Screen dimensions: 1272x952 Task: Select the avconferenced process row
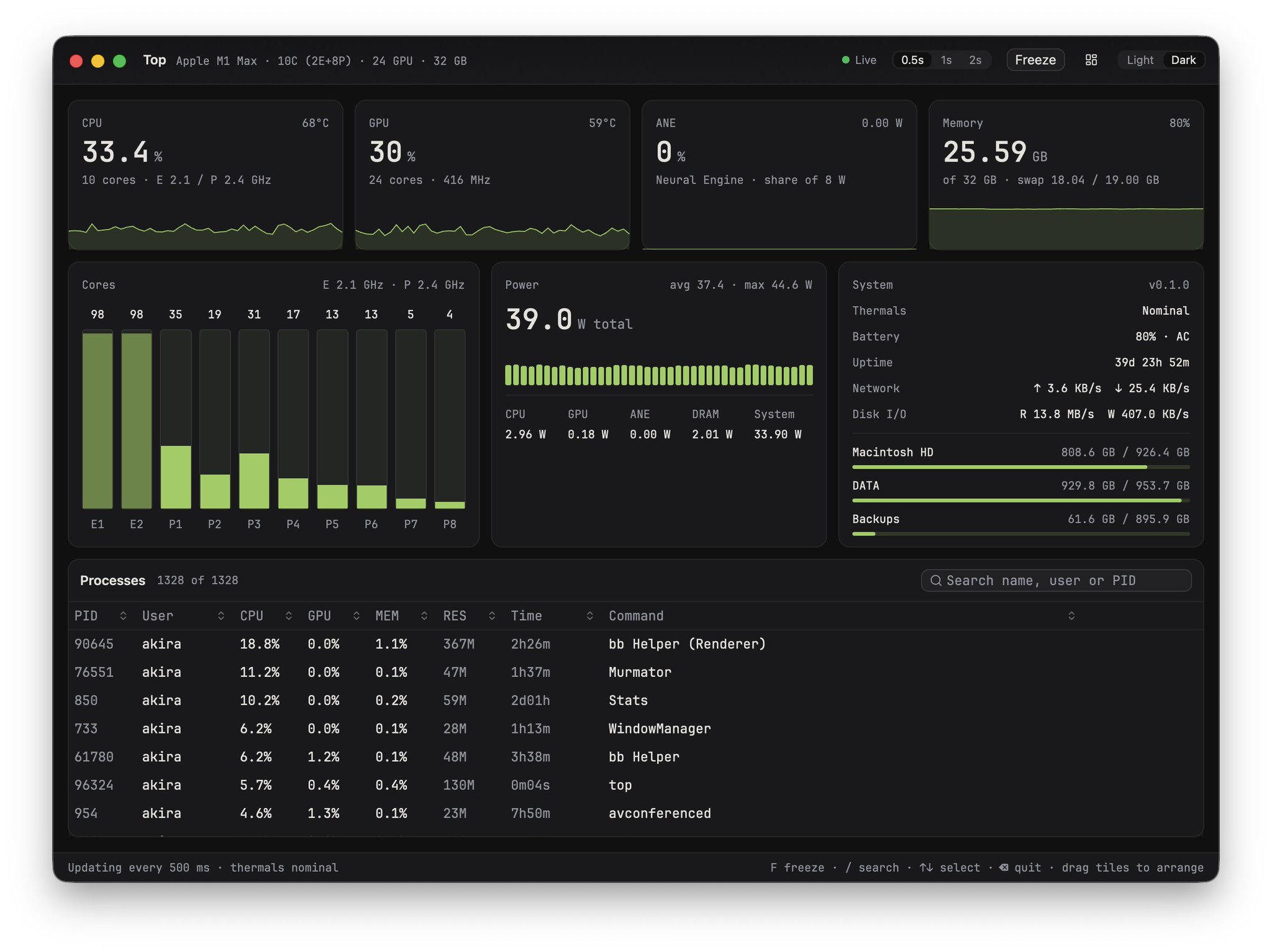[636, 814]
